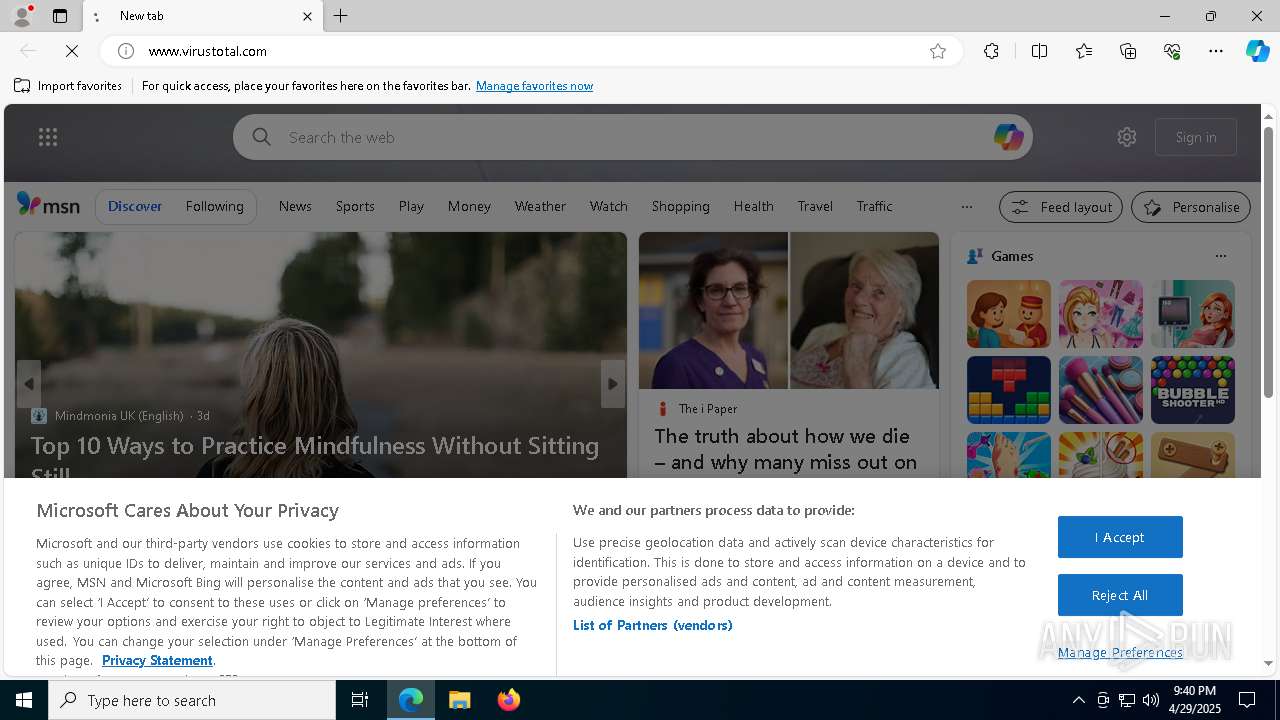Open Manage favorites now link
The width and height of the screenshot is (1280, 720).
[534, 86]
